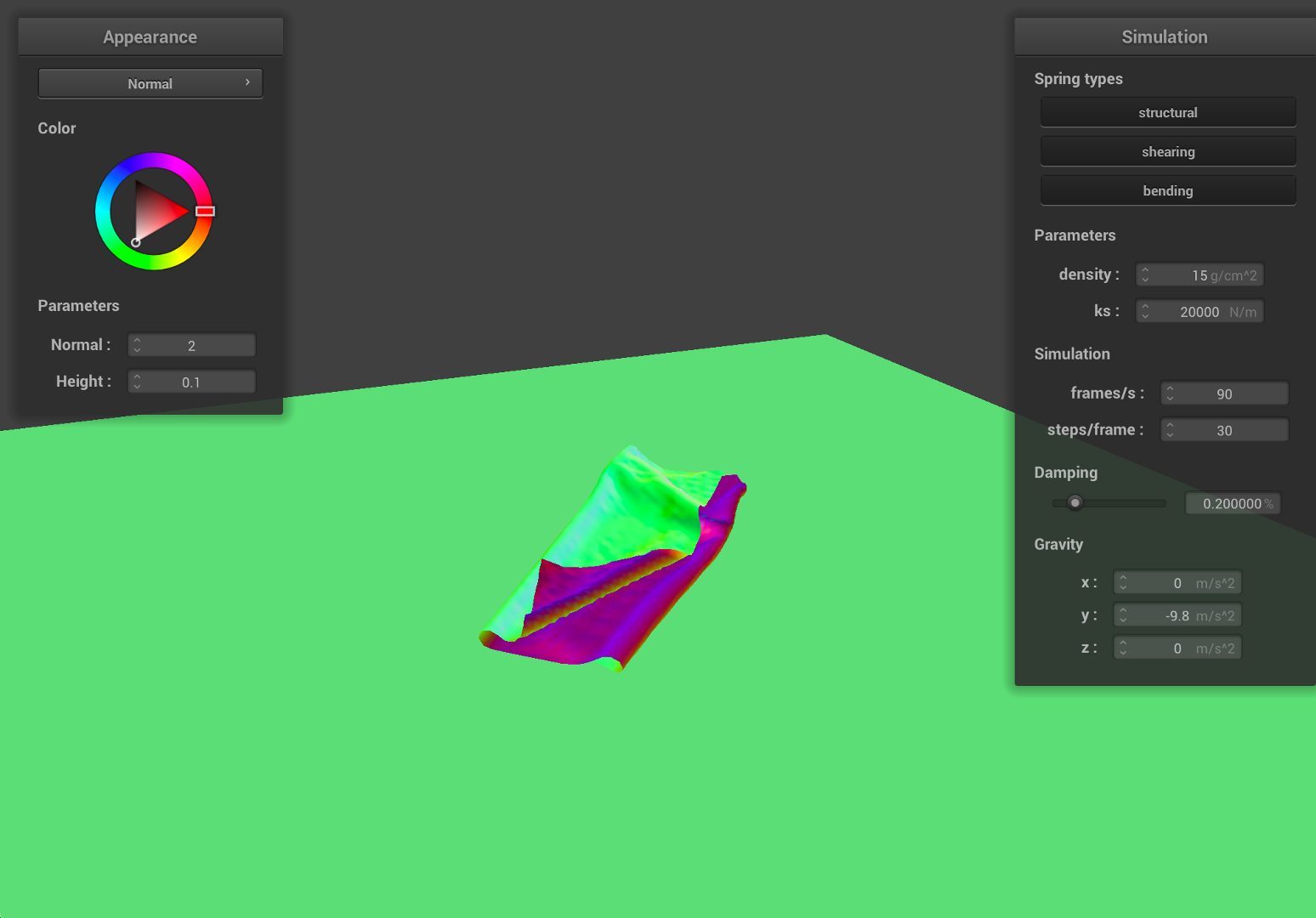Click the Normal parameter stepper arrows

coord(137,344)
